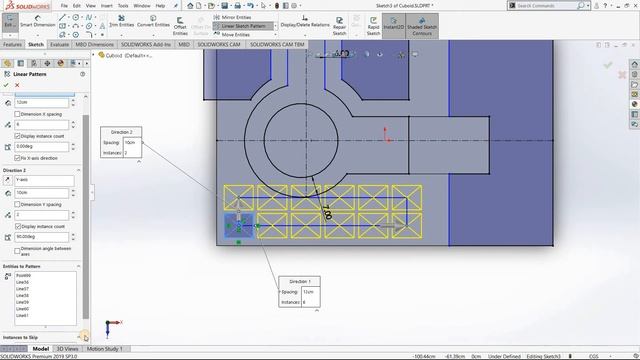The image size is (640, 360).
Task: Click Mirror Entities in the ribbon
Action: (232, 17)
